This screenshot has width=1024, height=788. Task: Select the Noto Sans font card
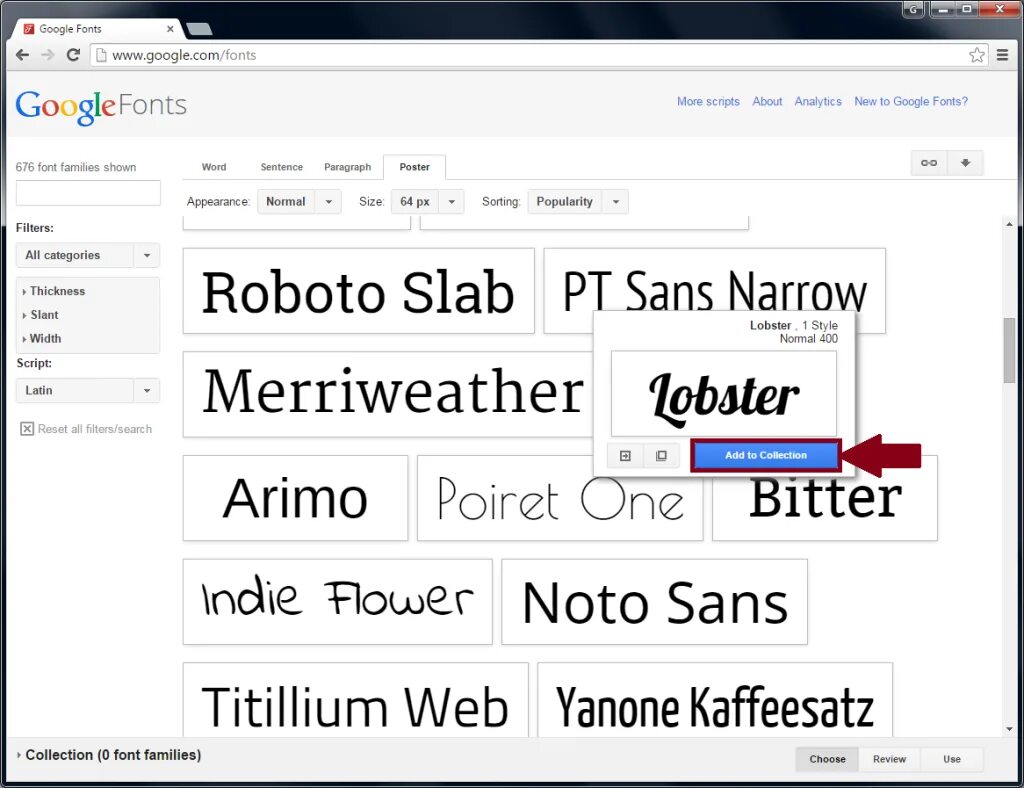pos(654,601)
